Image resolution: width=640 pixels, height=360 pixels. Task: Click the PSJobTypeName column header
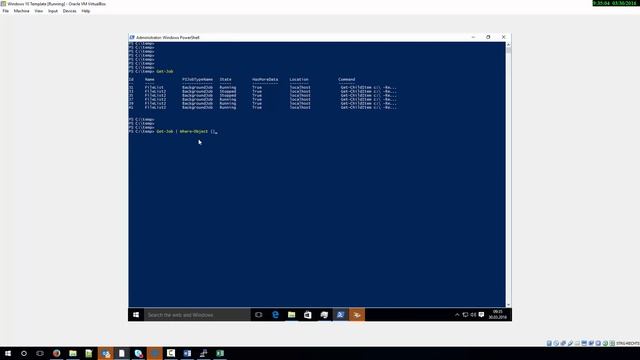pos(198,80)
